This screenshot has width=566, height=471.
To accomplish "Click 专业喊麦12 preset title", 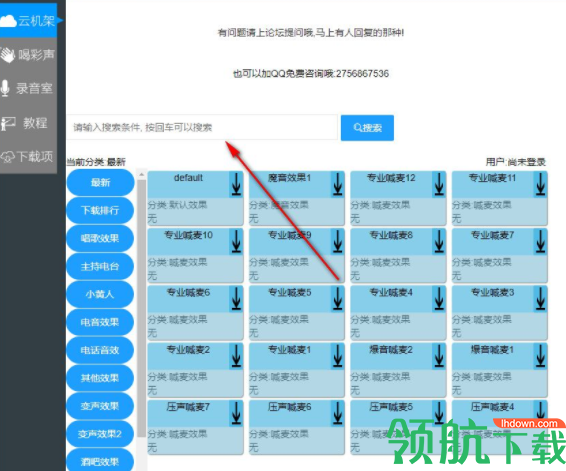I will click(391, 178).
